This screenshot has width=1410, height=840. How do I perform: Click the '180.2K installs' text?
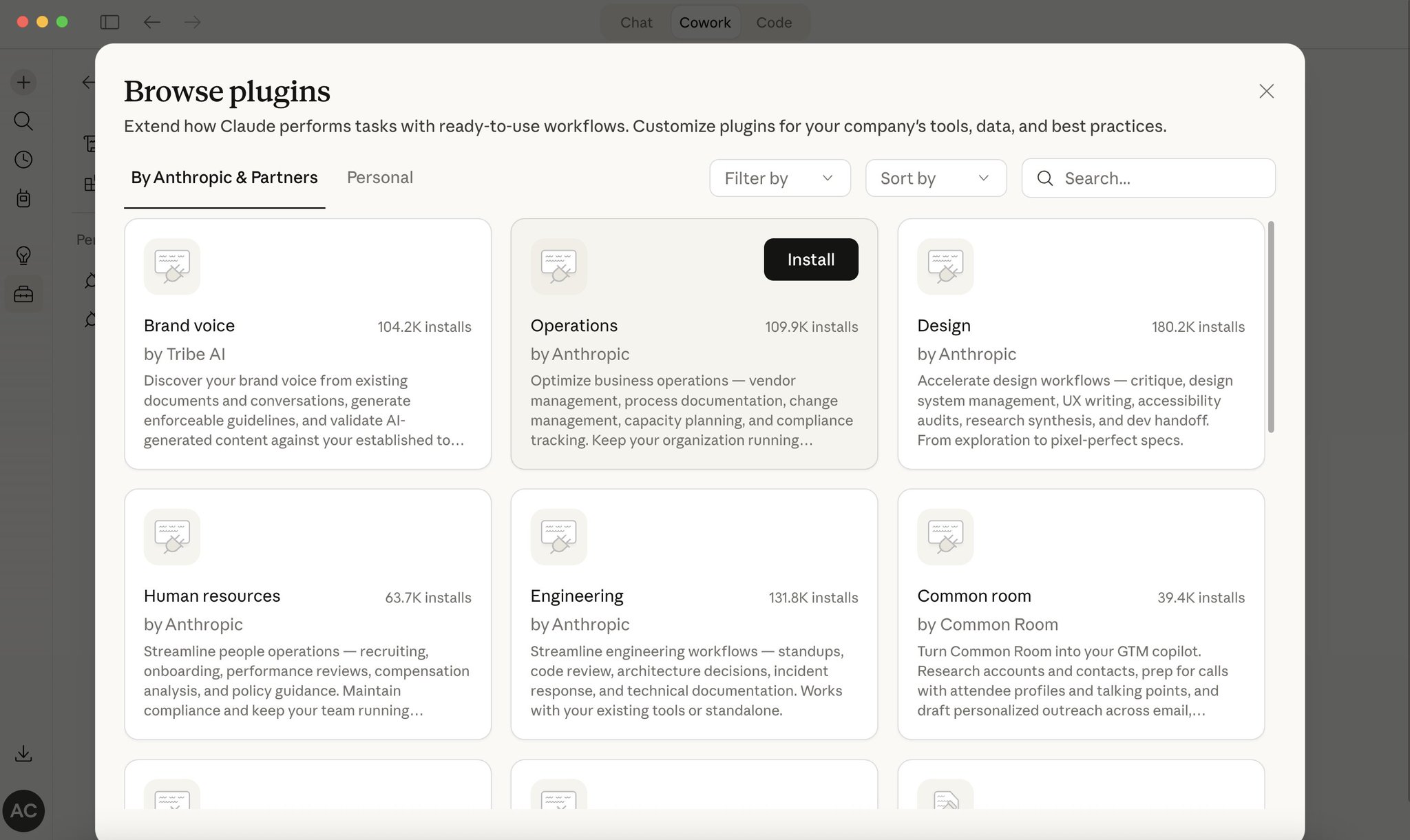click(x=1199, y=327)
